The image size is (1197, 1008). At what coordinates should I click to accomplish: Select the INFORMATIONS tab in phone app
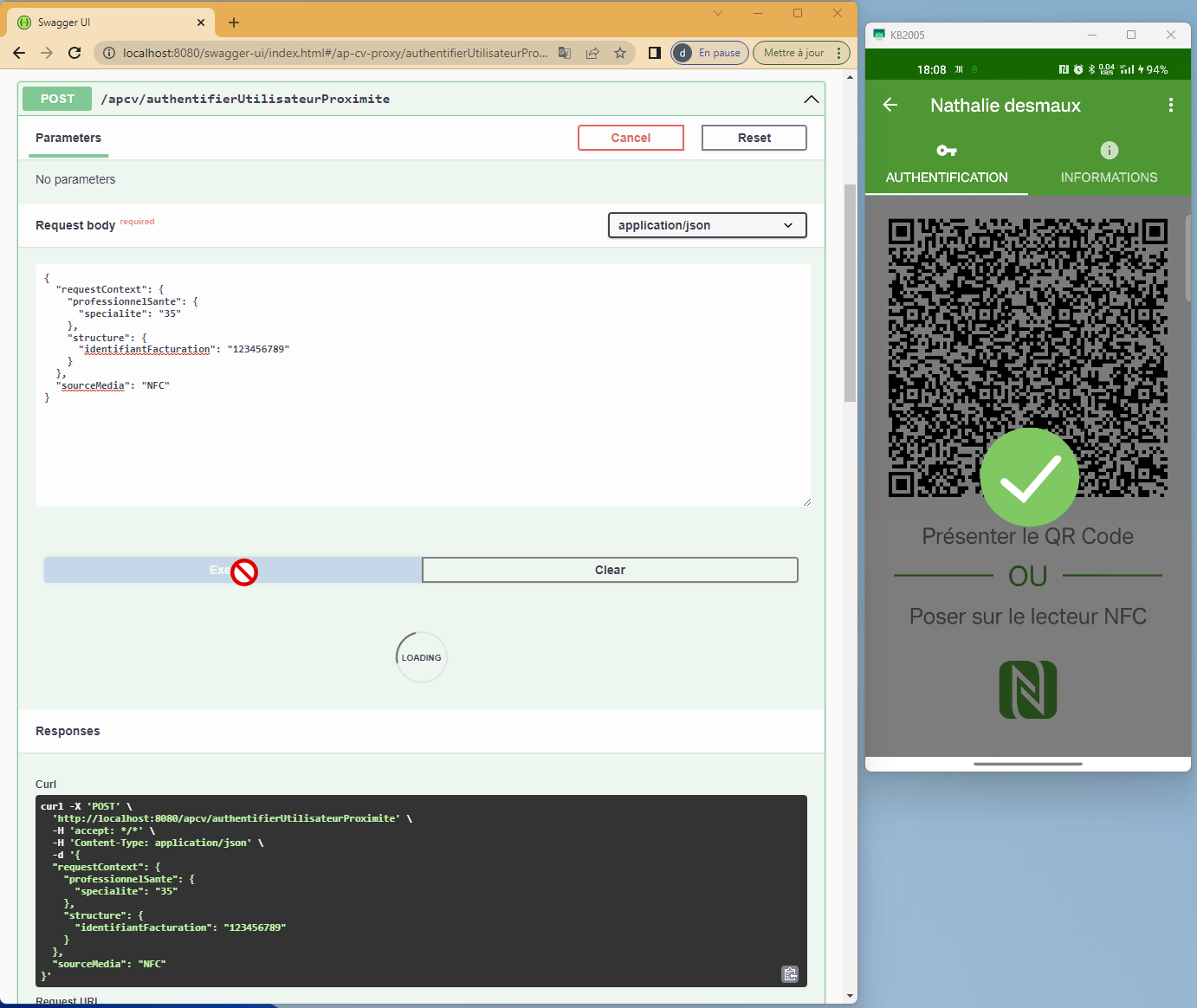[x=1109, y=164]
